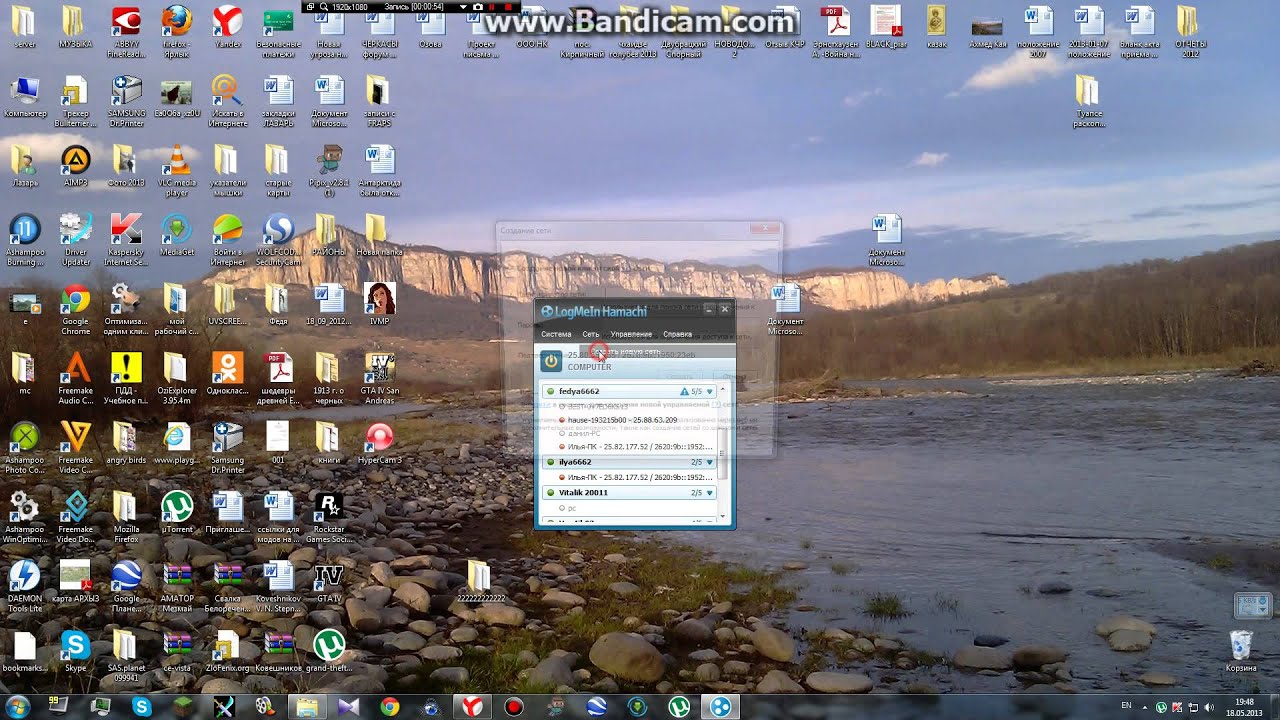
Task: Click the Bandicam taskbar record icon
Action: [513, 707]
